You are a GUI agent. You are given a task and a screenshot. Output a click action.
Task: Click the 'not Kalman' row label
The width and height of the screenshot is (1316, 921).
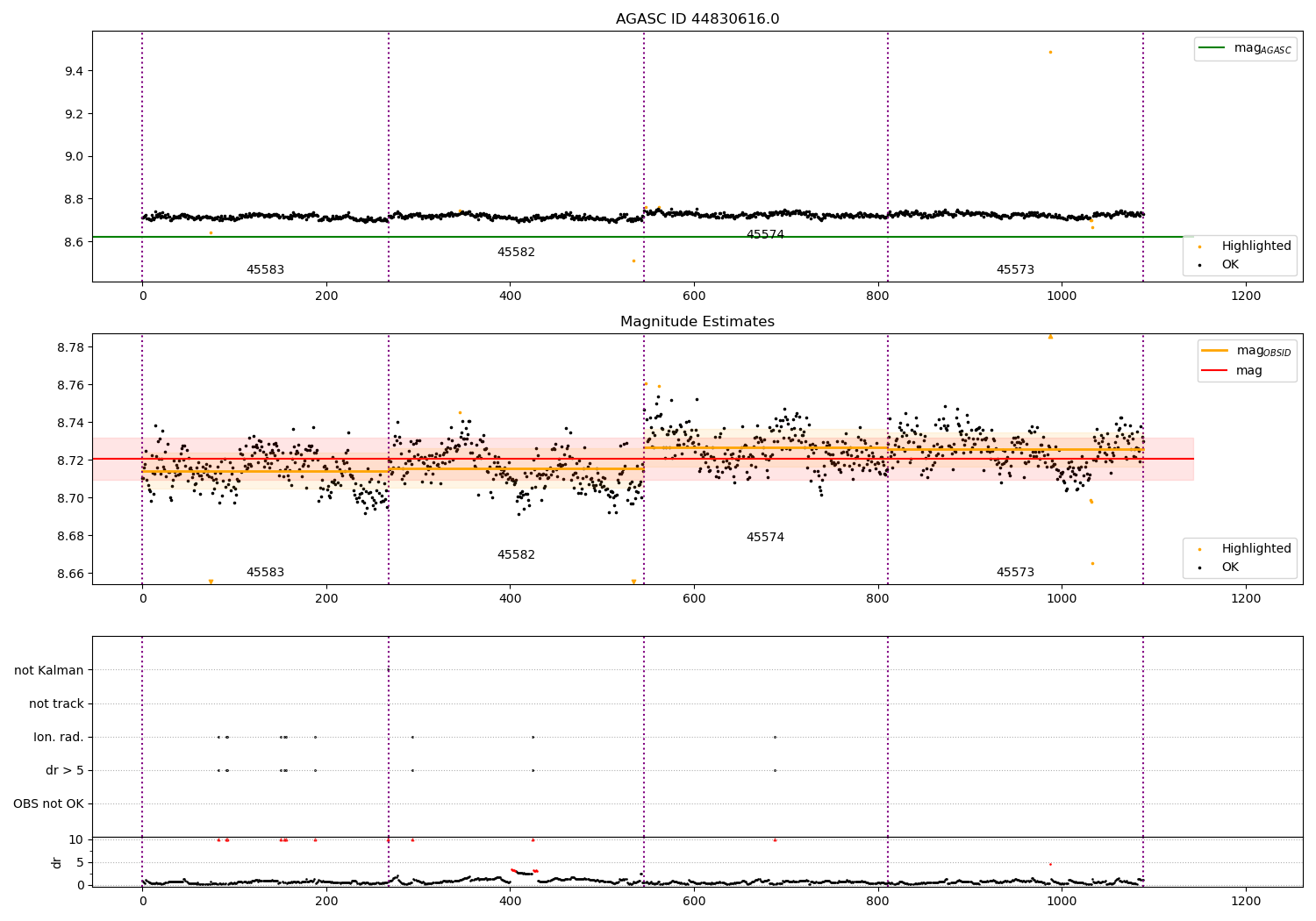(49, 671)
